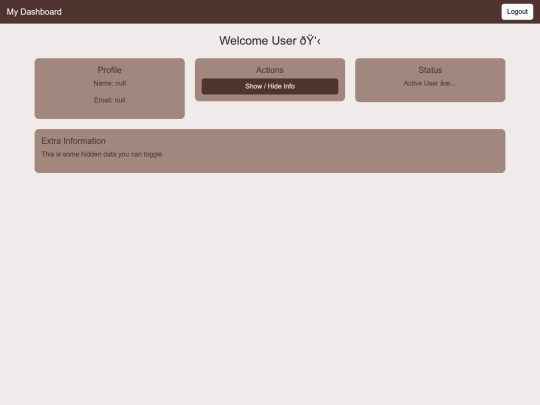The image size is (540, 405).
Task: Click the Active User status text
Action: tap(430, 83)
